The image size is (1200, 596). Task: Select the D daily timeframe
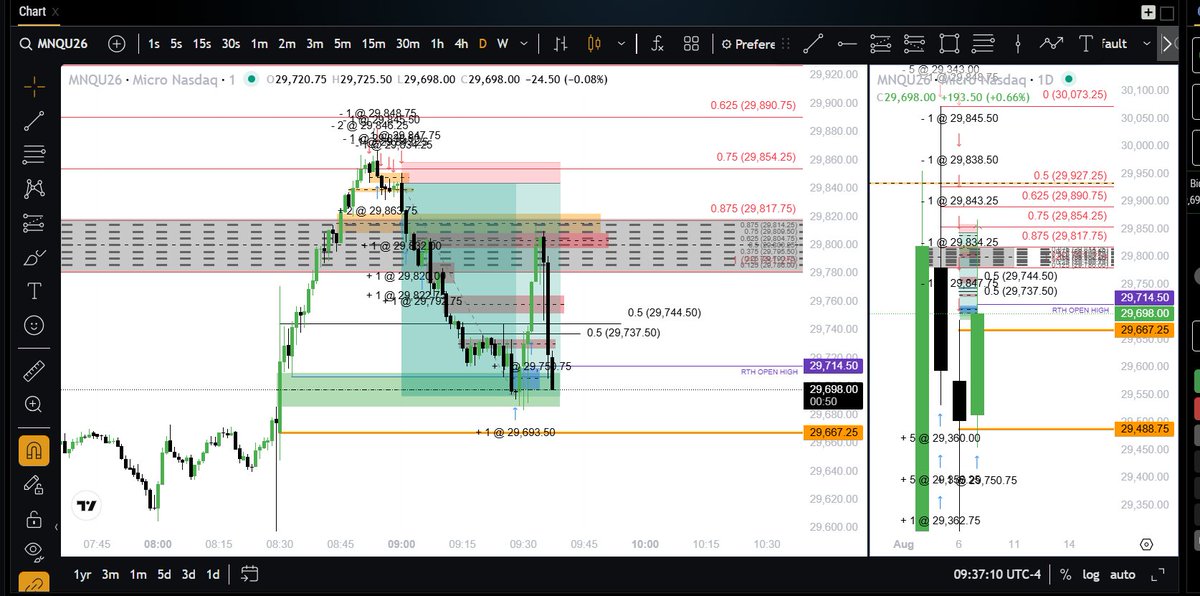[x=482, y=44]
